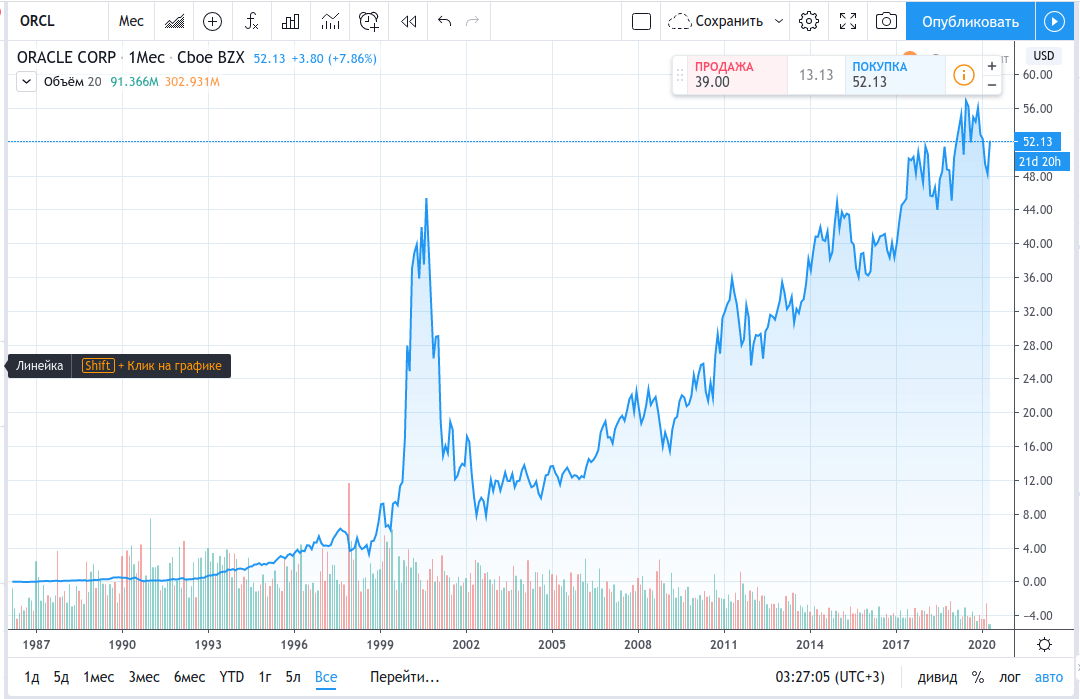
Task: Click the Compare symbol plus icon
Action: (x=212, y=21)
